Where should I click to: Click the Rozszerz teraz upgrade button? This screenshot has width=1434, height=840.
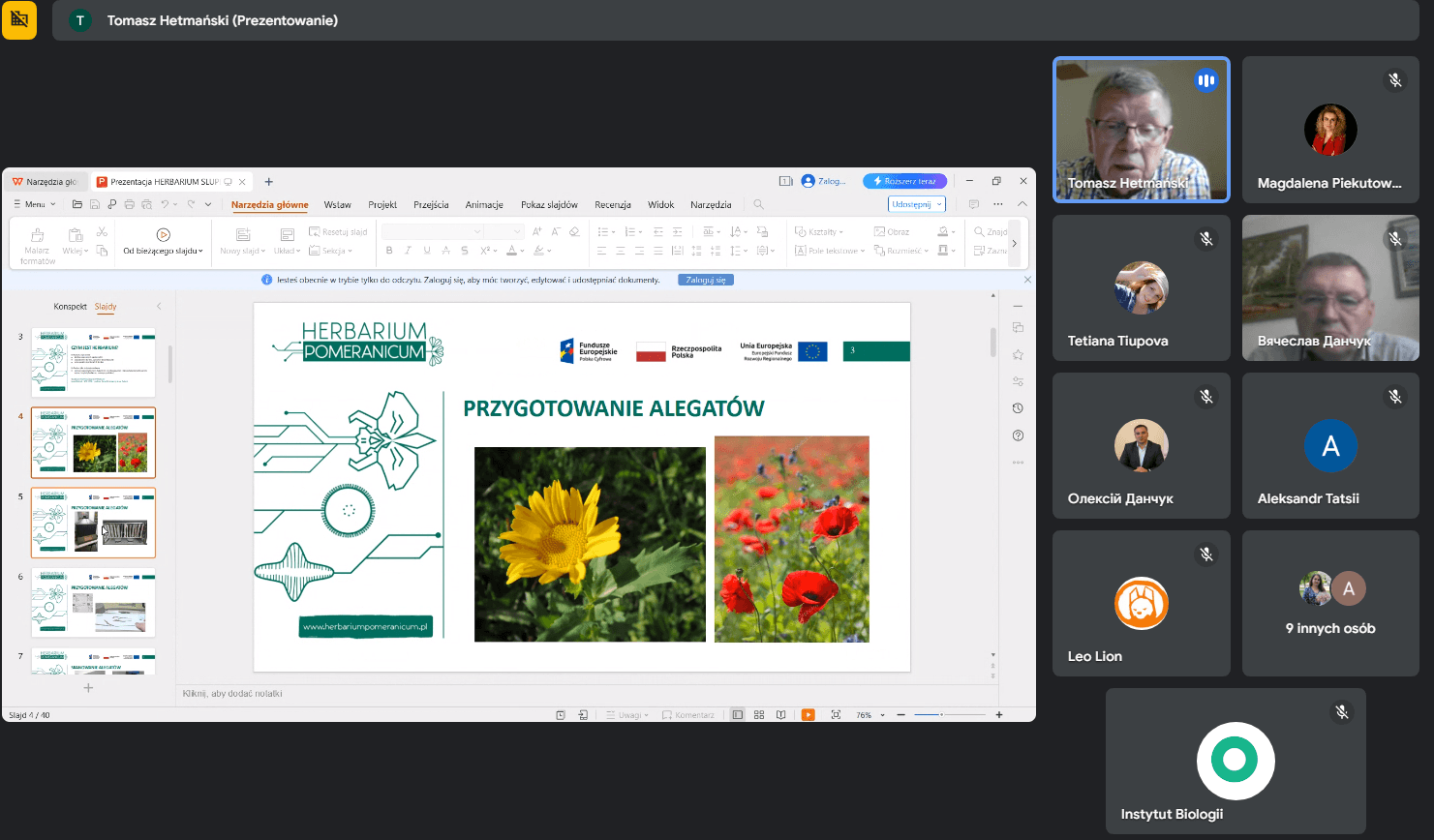tap(904, 181)
